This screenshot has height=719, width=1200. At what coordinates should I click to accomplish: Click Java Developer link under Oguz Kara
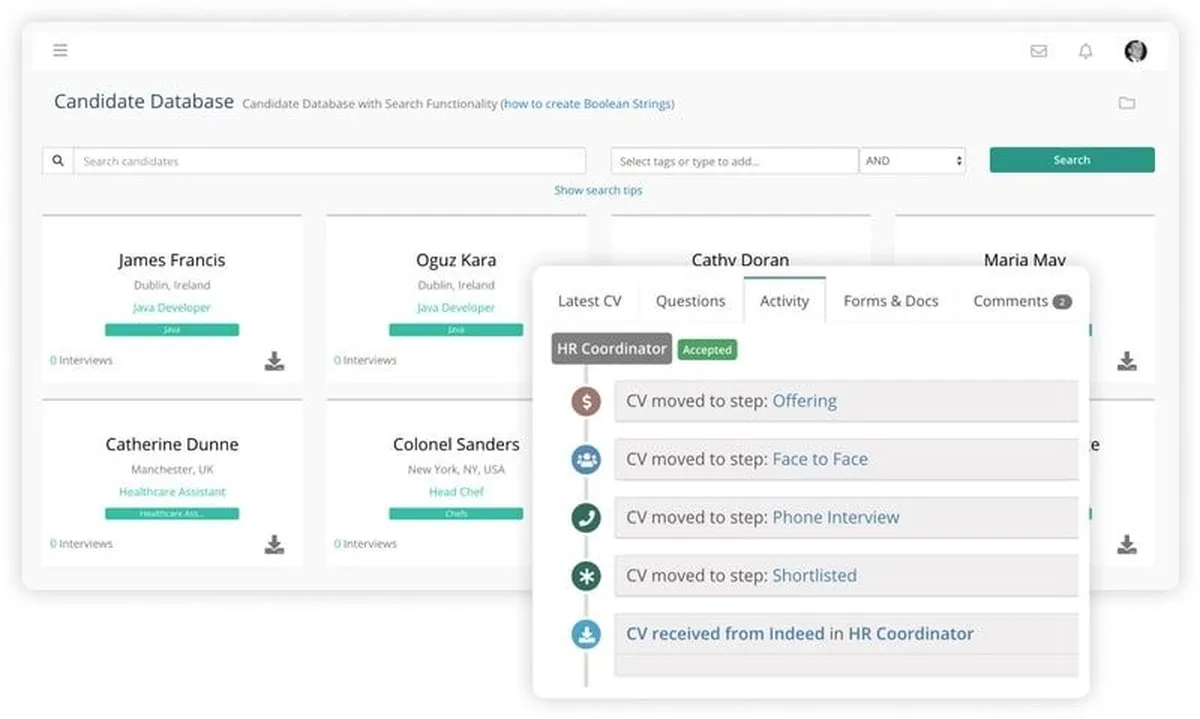click(x=456, y=308)
